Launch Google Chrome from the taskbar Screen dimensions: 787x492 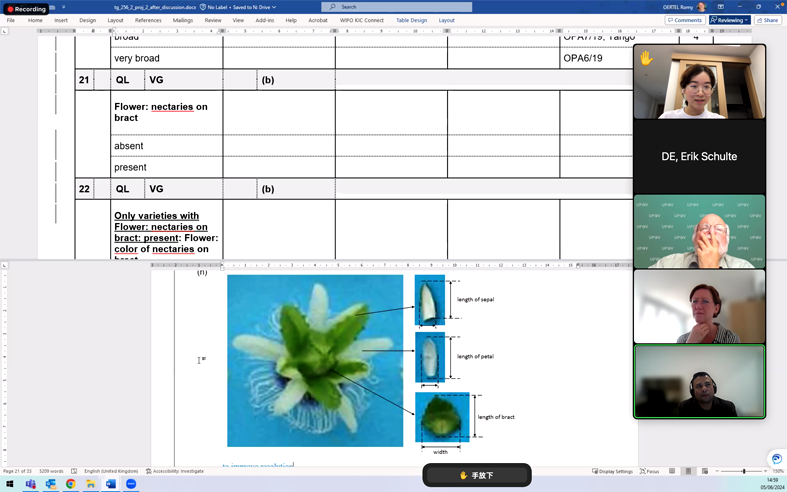click(x=71, y=484)
